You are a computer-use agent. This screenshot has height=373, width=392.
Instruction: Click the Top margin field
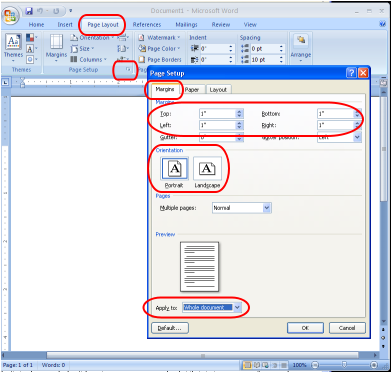click(x=218, y=114)
